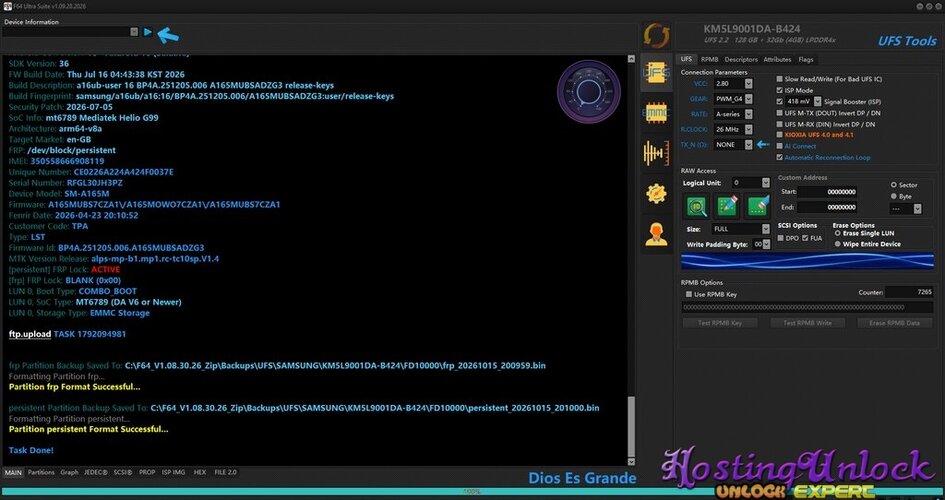Switch to the ISP IMG bottom tab

tap(174, 473)
